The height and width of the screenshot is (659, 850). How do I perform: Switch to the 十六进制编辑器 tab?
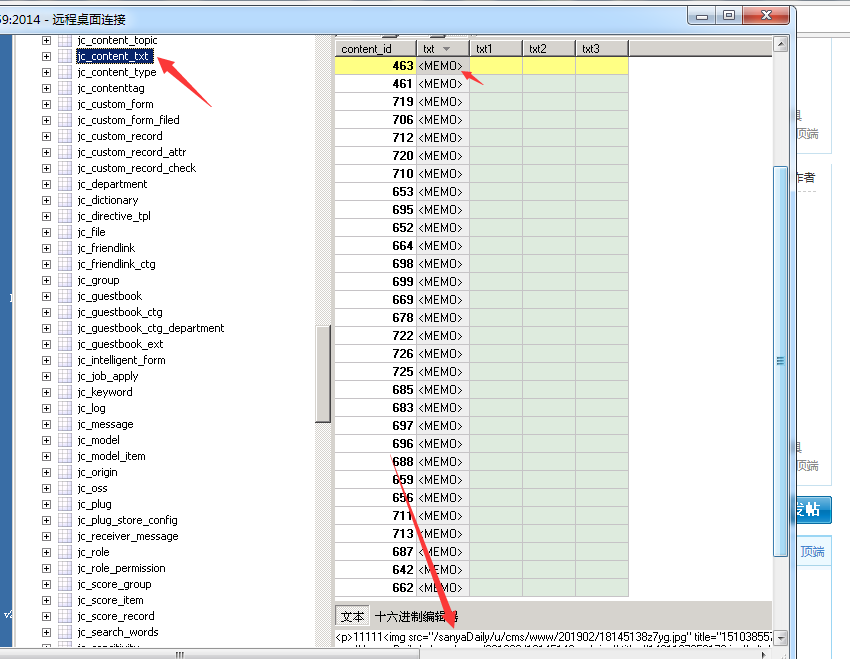tap(416, 617)
